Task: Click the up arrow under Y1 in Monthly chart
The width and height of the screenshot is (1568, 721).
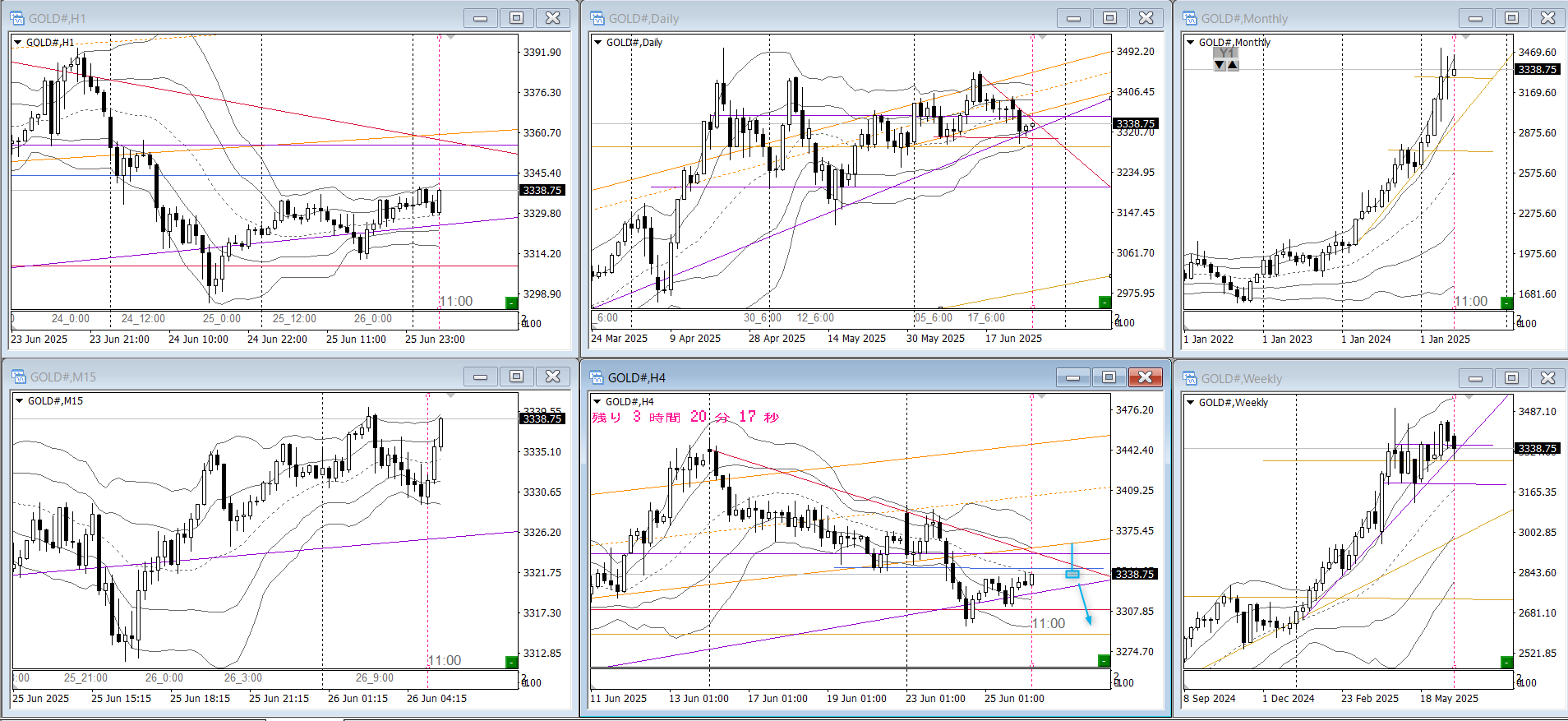Action: pyautogui.click(x=1233, y=65)
